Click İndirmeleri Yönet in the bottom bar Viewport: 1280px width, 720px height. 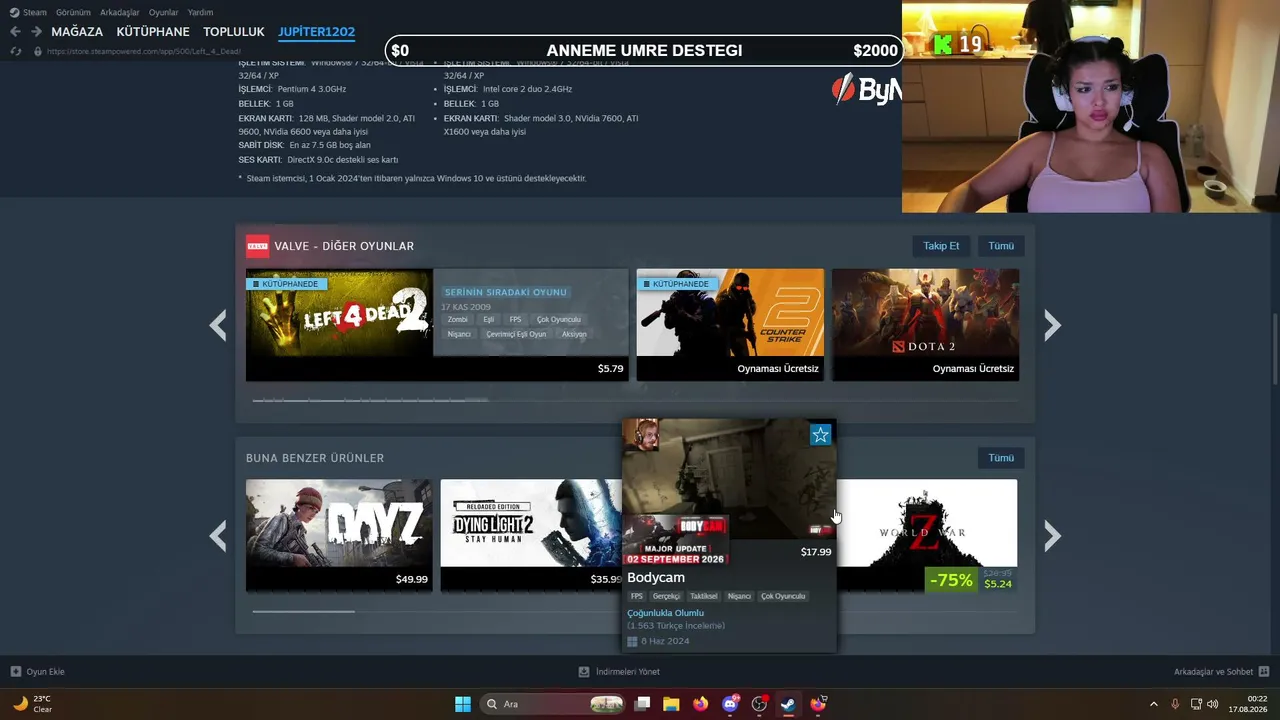pyautogui.click(x=628, y=672)
